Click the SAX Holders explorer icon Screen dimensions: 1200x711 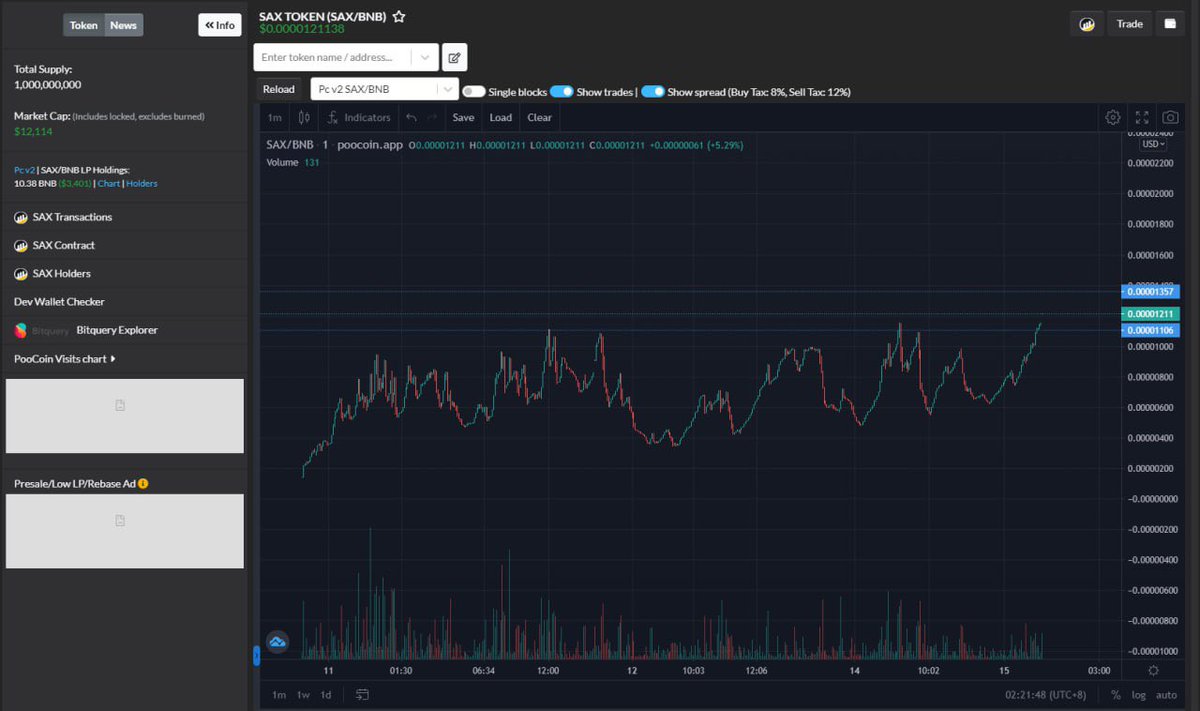coord(21,273)
